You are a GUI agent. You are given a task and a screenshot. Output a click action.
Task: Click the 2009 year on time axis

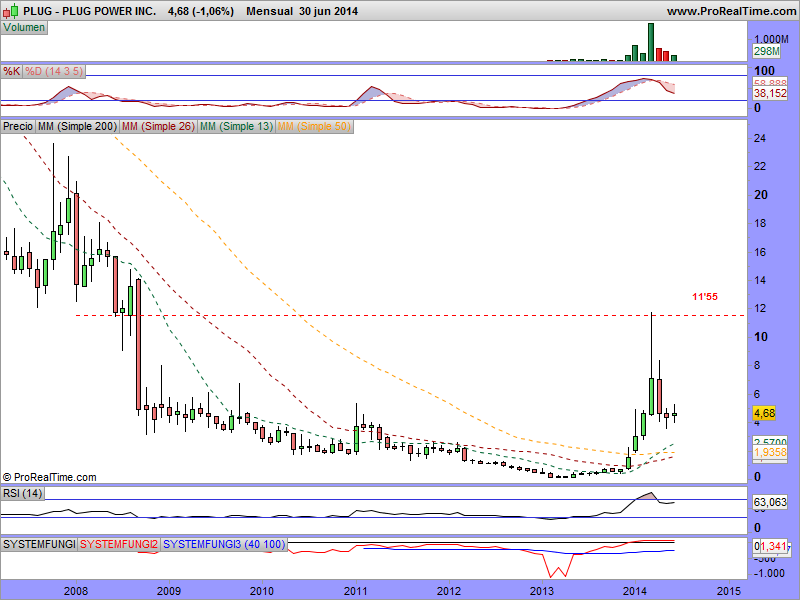tap(168, 591)
